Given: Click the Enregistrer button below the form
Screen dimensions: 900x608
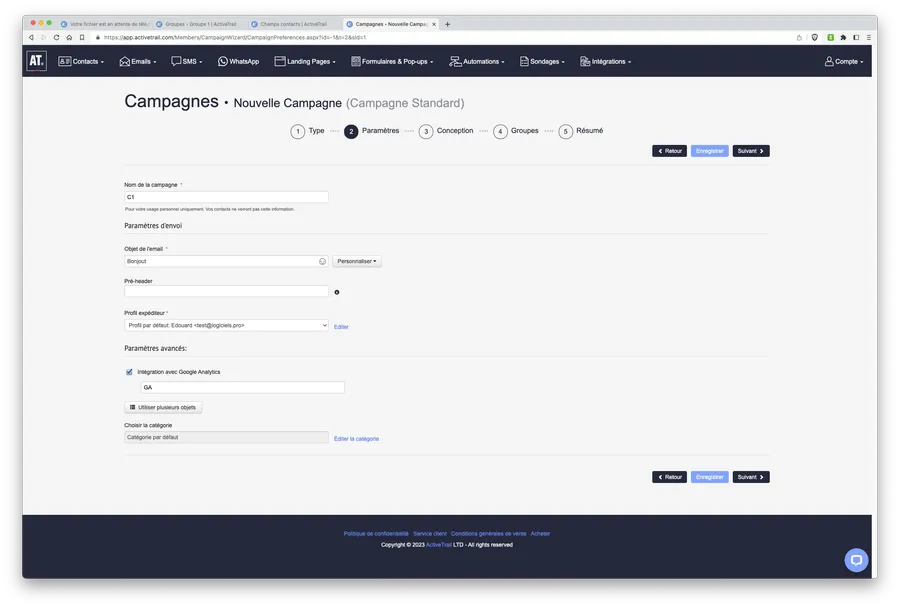Looking at the screenshot, I should (709, 477).
